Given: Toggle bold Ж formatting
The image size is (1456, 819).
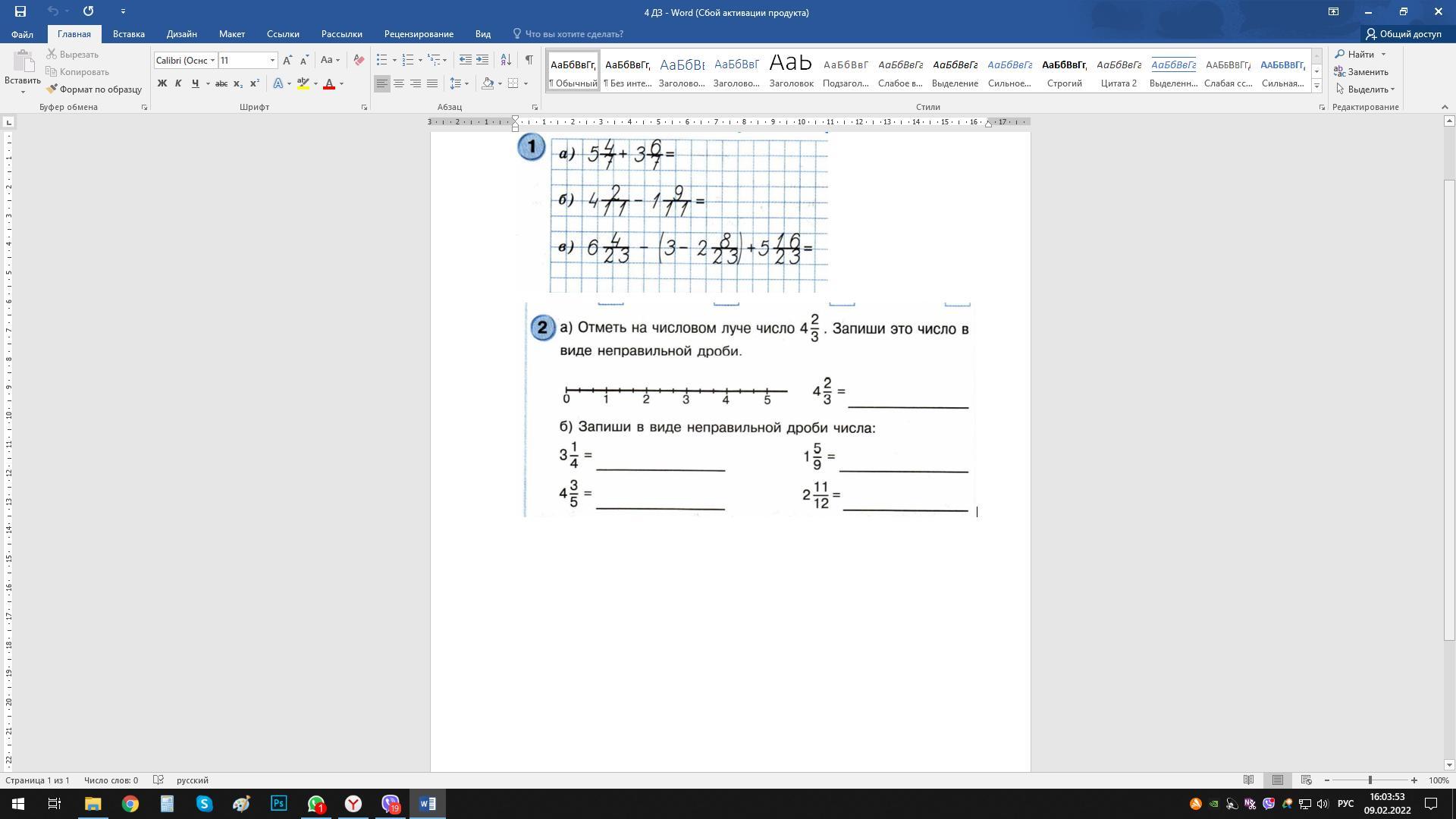Looking at the screenshot, I should (x=162, y=83).
